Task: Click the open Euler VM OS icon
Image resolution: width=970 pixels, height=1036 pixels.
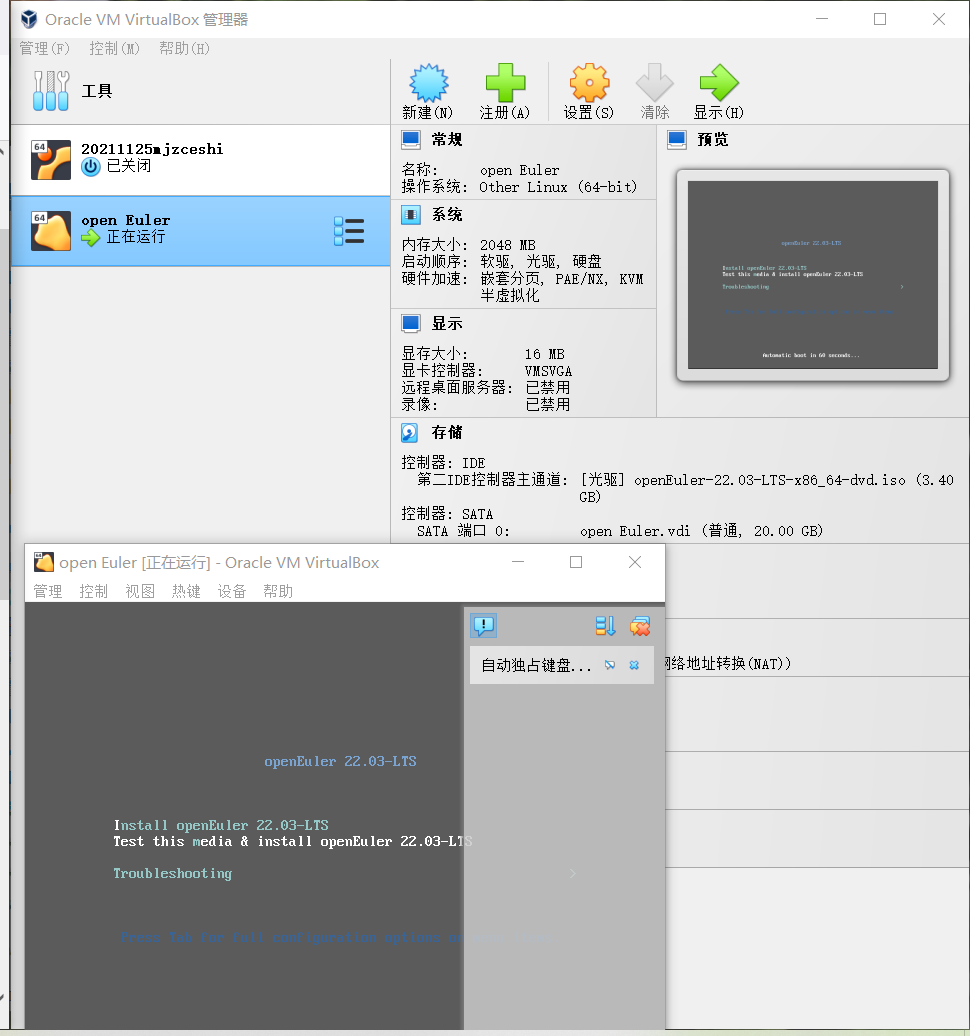Action: (x=51, y=231)
